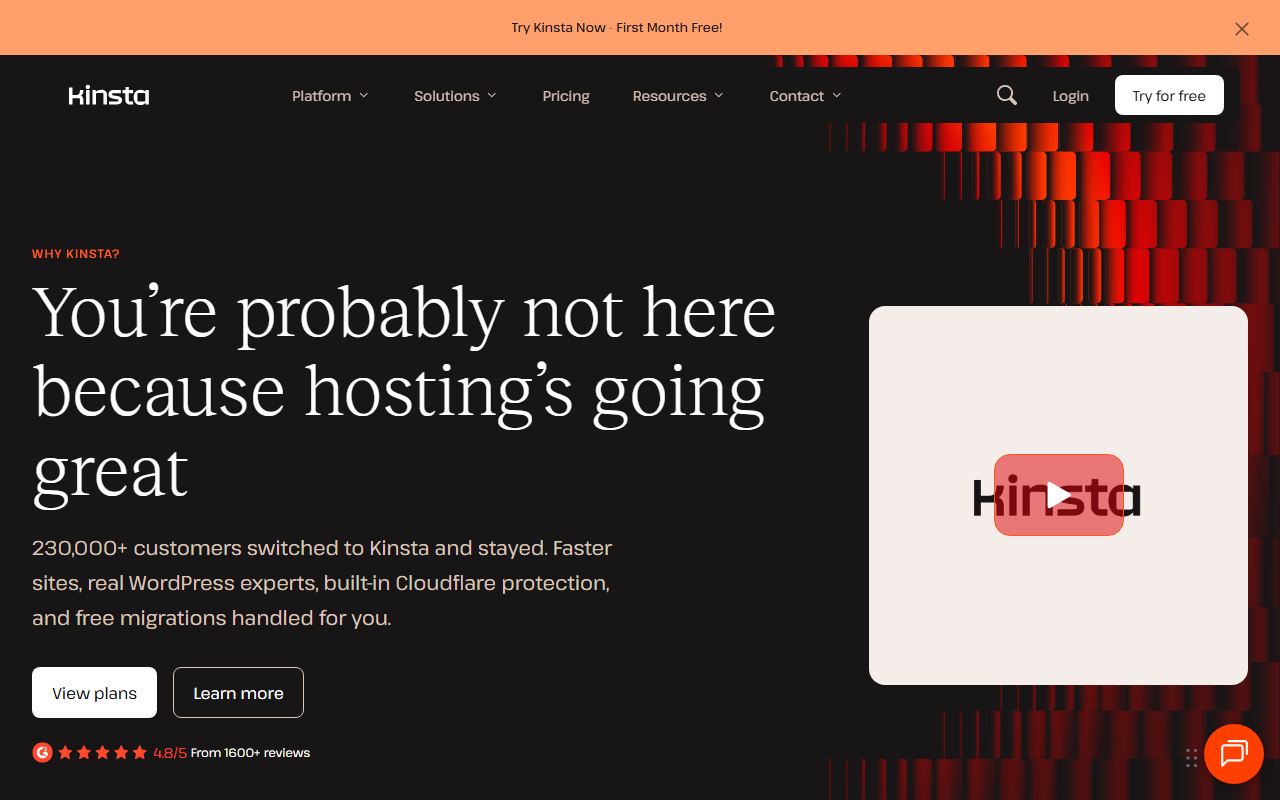Open the live chat bubble
The width and height of the screenshot is (1280, 800).
coord(1234,754)
